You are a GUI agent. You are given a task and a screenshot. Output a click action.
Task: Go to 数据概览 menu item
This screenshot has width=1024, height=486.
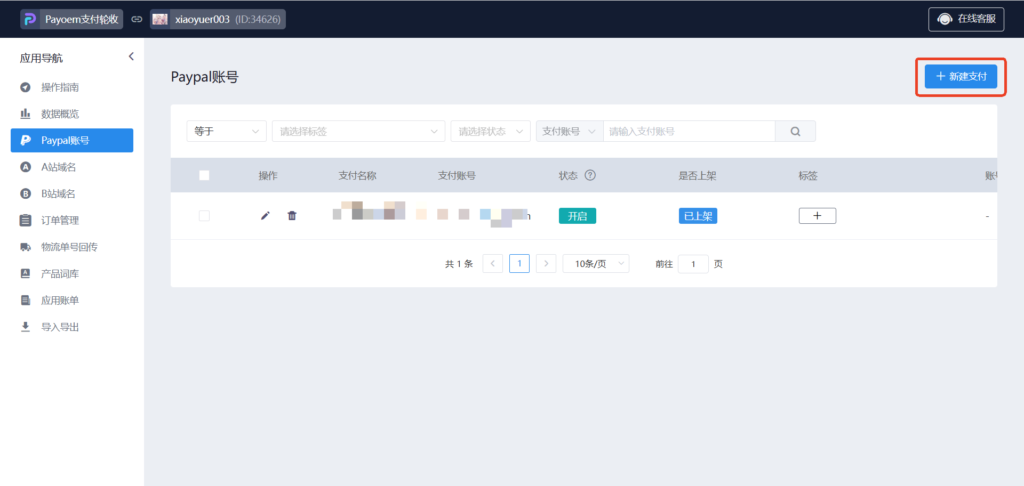pyautogui.click(x=60, y=114)
